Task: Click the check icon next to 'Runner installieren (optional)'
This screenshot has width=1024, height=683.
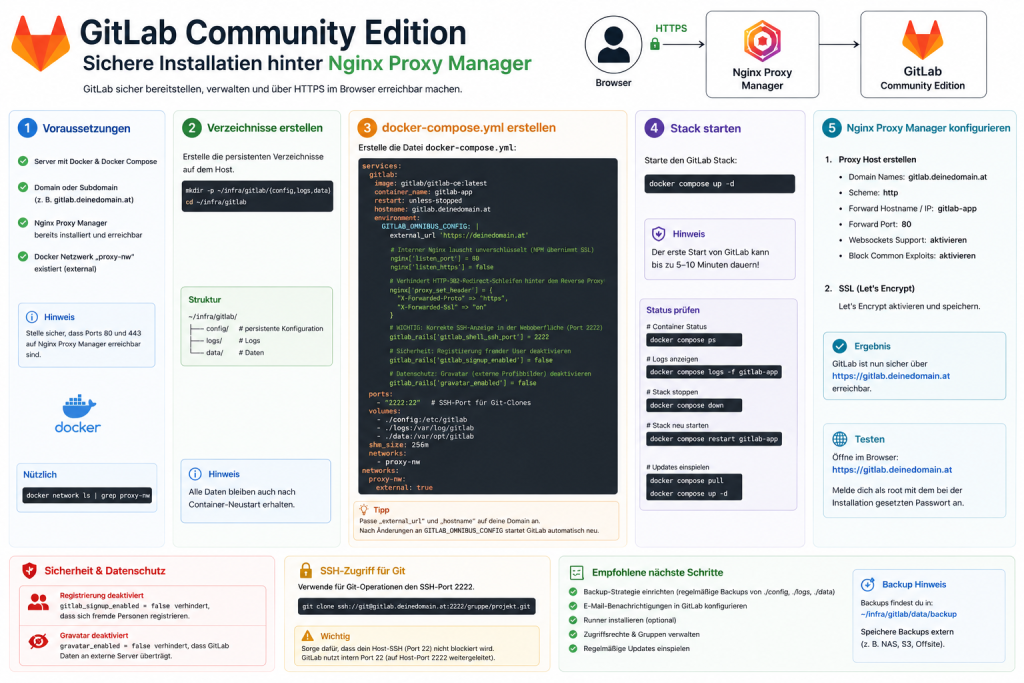Action: tap(573, 620)
